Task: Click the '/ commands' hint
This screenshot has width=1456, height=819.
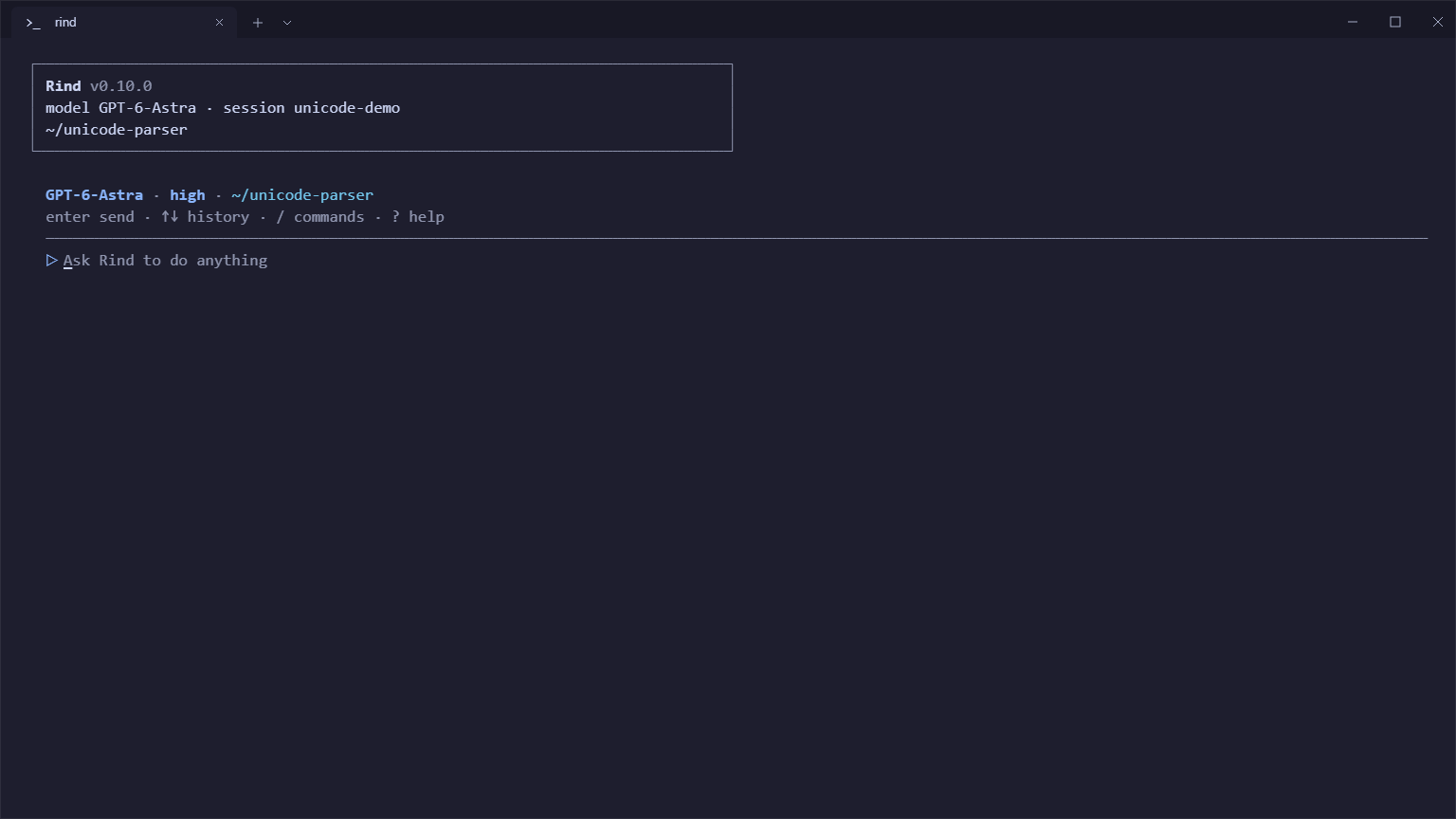Action: click(x=320, y=216)
